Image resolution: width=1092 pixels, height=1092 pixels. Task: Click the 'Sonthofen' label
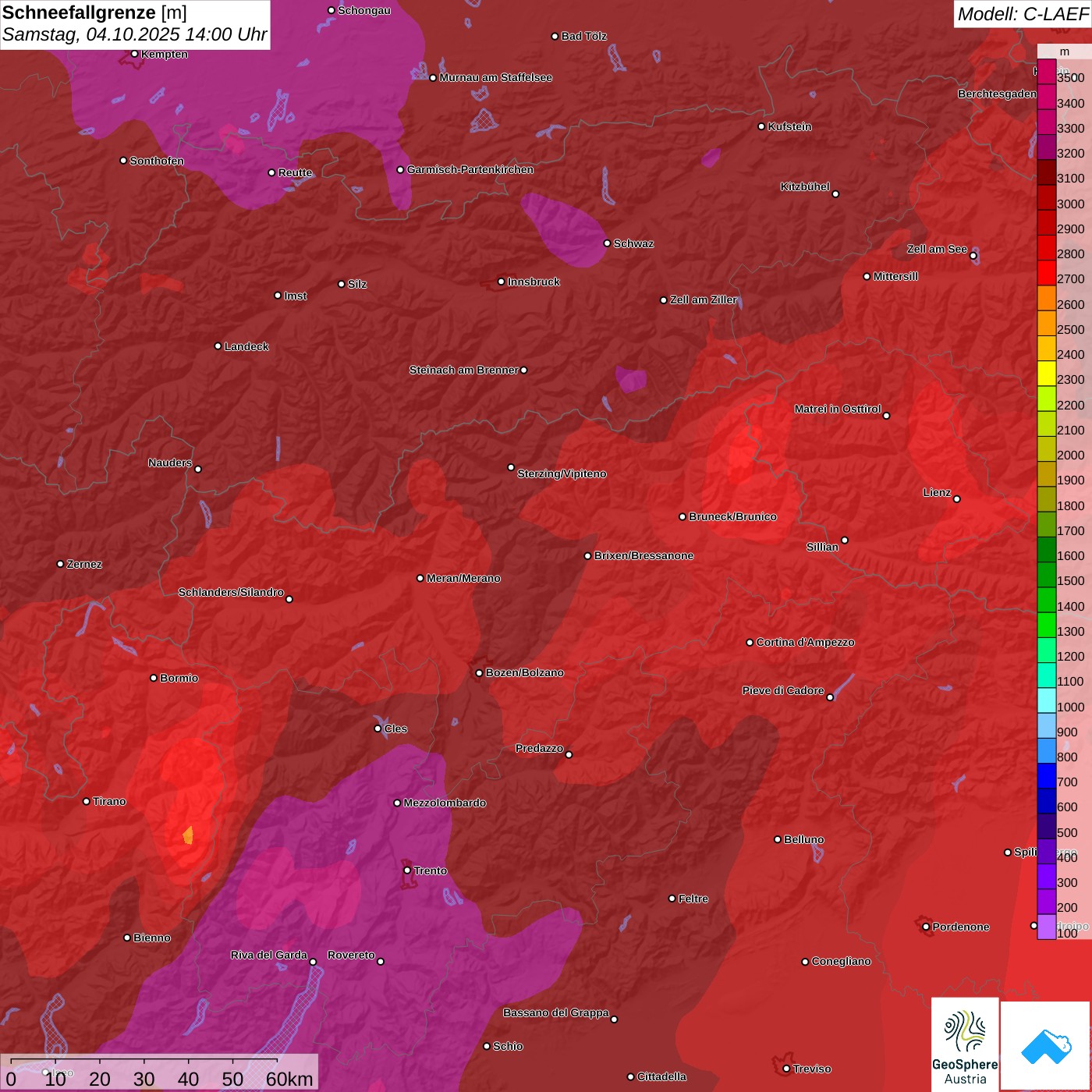coord(157,161)
